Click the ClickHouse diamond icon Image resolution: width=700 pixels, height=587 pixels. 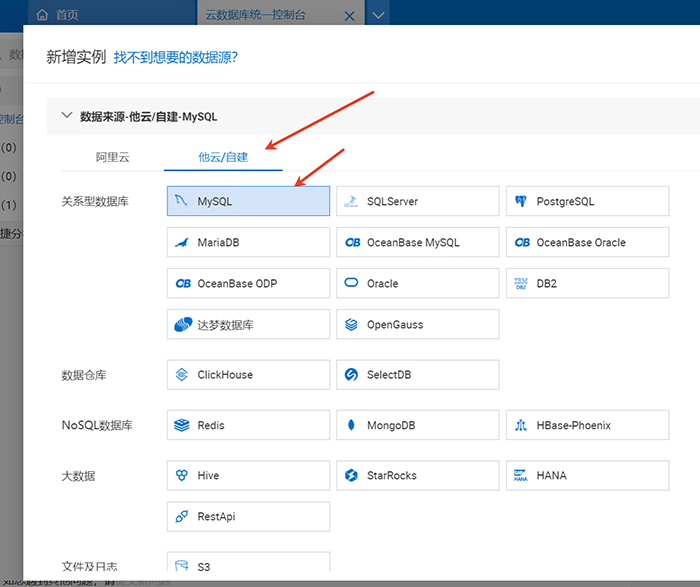click(x=181, y=375)
